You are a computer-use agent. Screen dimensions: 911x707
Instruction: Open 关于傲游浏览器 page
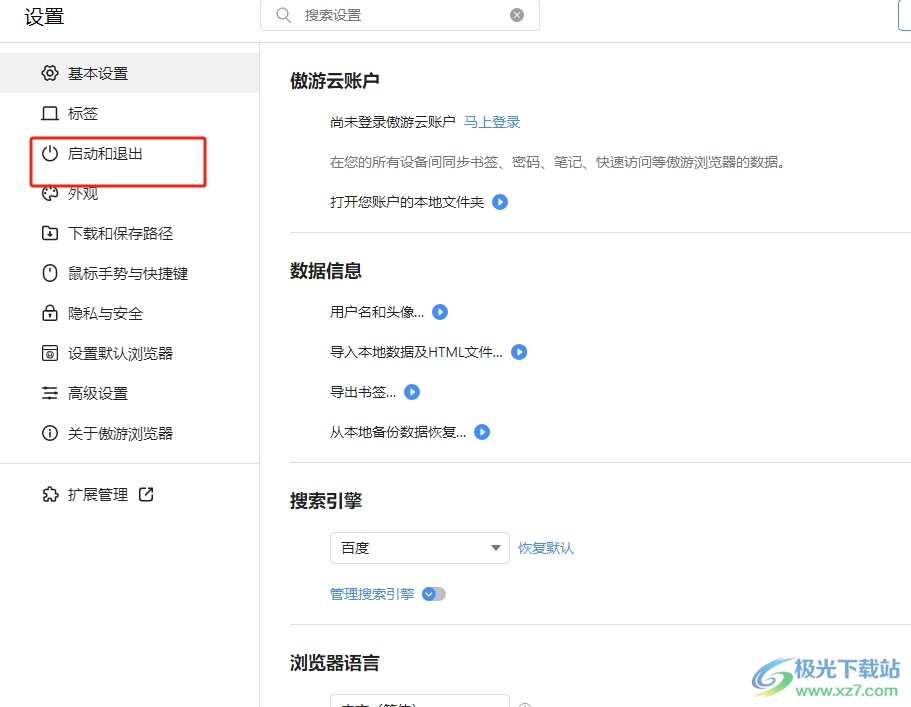[130, 433]
